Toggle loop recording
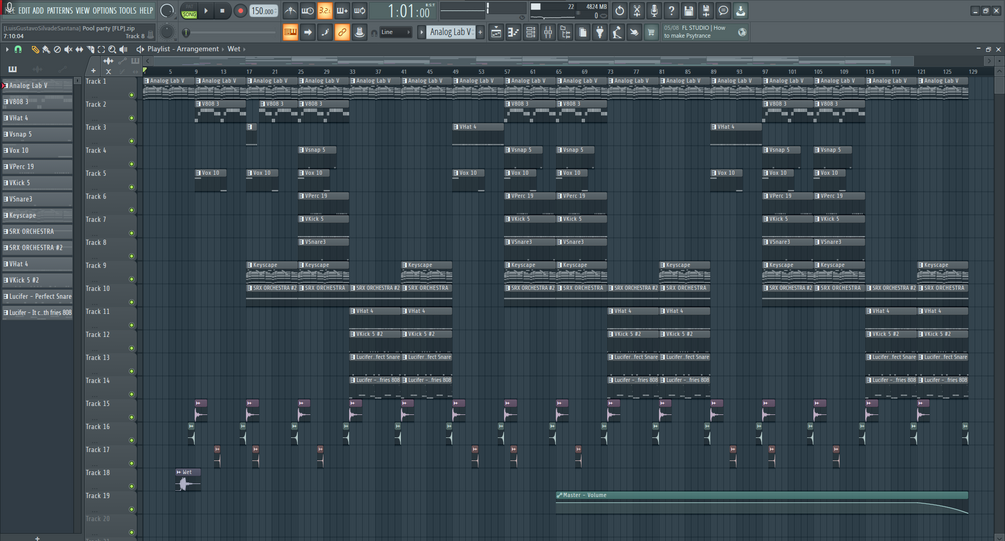1005x541 pixels. pyautogui.click(x=360, y=11)
